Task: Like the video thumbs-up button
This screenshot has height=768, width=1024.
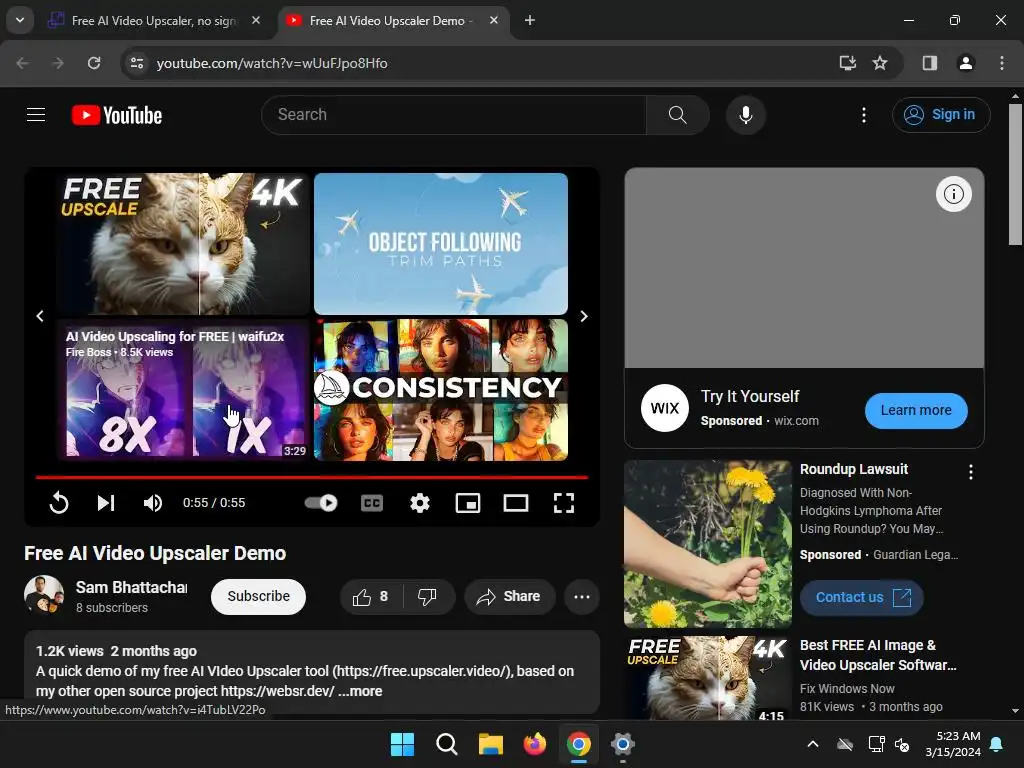Action: pyautogui.click(x=371, y=596)
